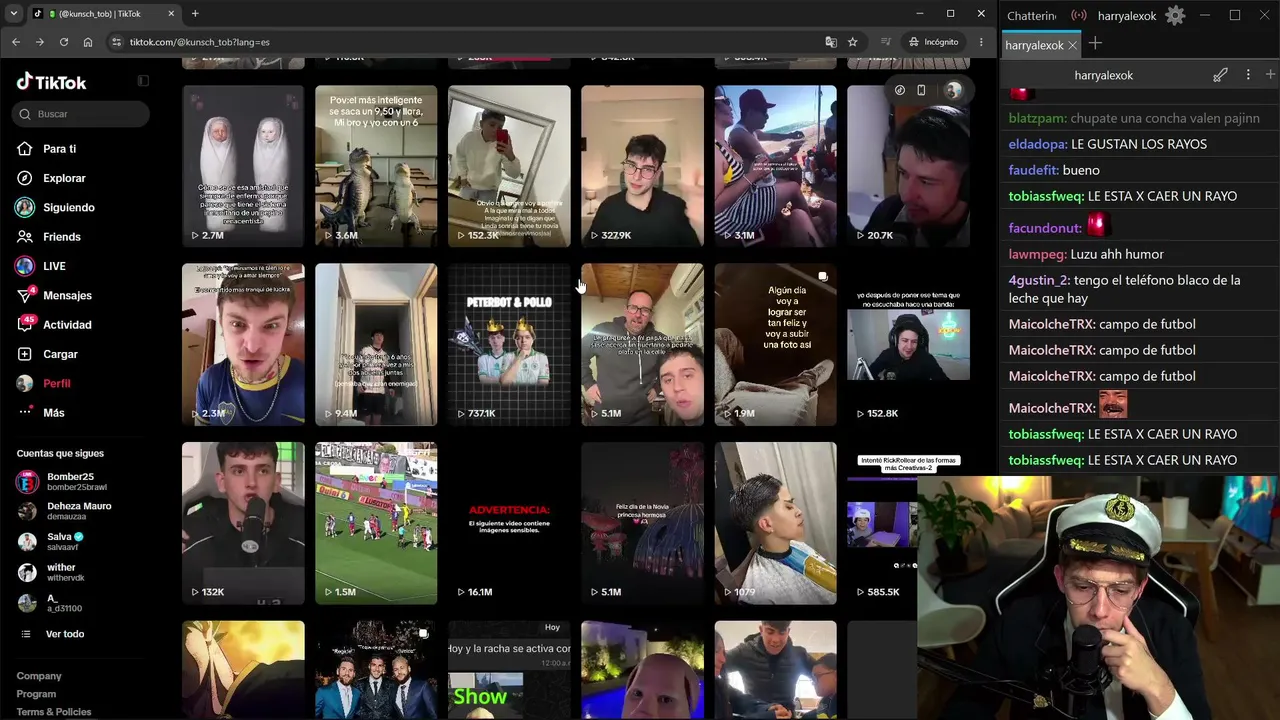
Task: Open Perfil page
Action: click(x=56, y=383)
